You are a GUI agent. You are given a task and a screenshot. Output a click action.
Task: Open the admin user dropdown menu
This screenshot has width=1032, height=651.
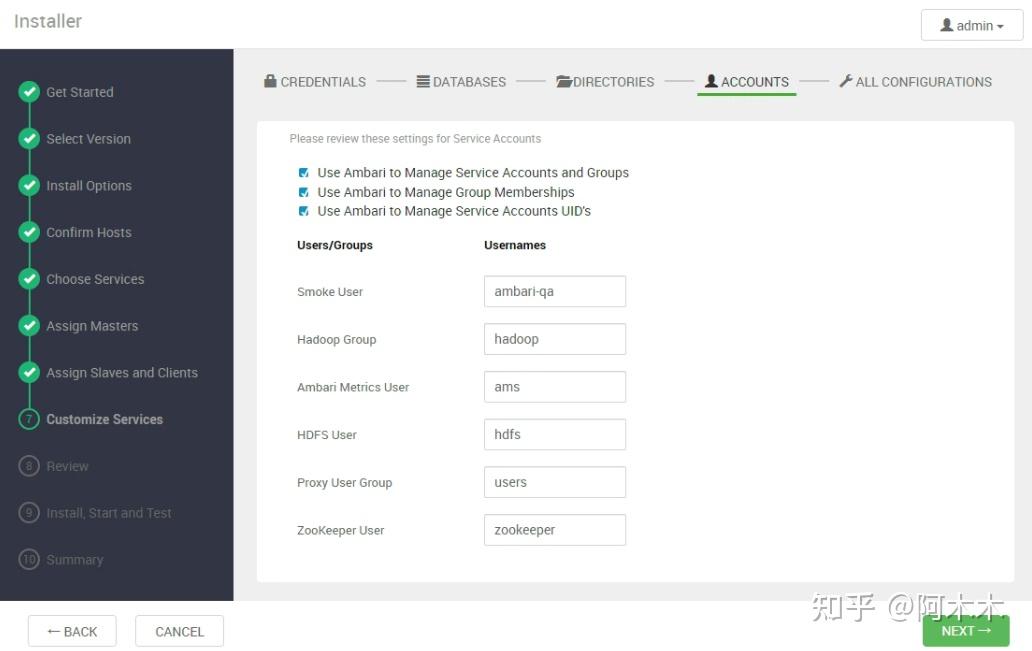pos(971,26)
